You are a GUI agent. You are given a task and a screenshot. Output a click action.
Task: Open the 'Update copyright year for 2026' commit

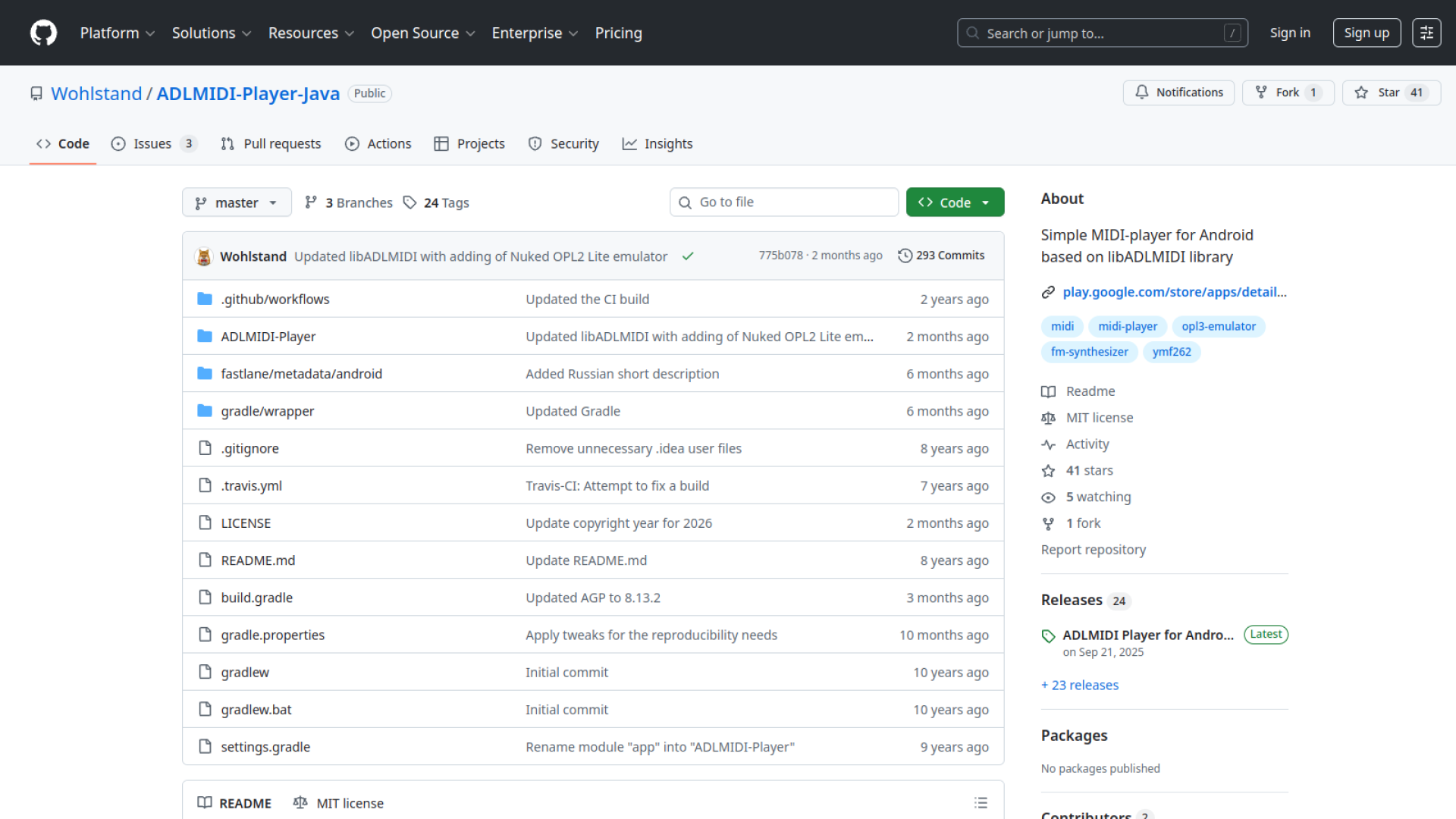[619, 523]
